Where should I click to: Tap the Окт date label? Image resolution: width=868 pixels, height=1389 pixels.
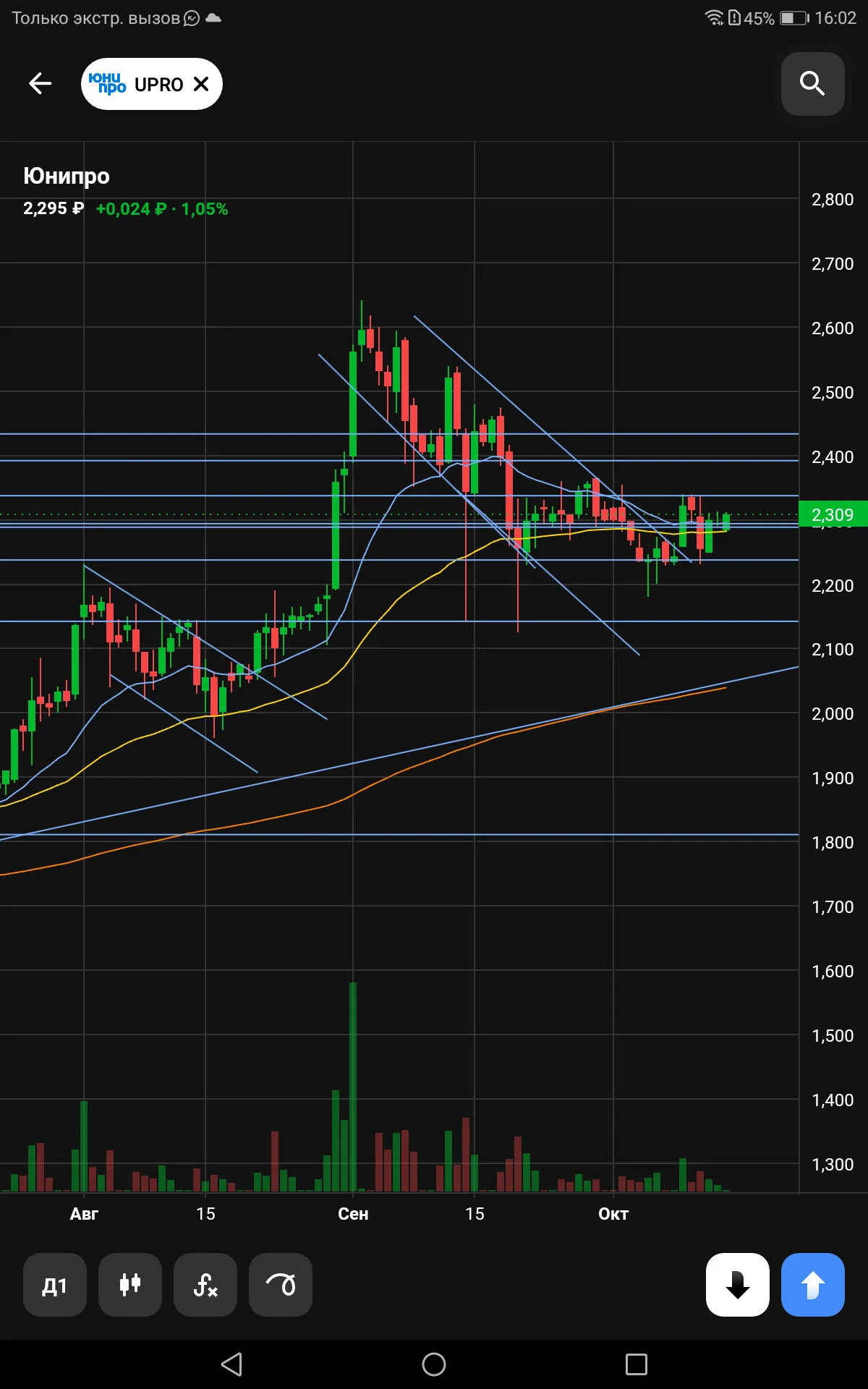click(x=613, y=1214)
